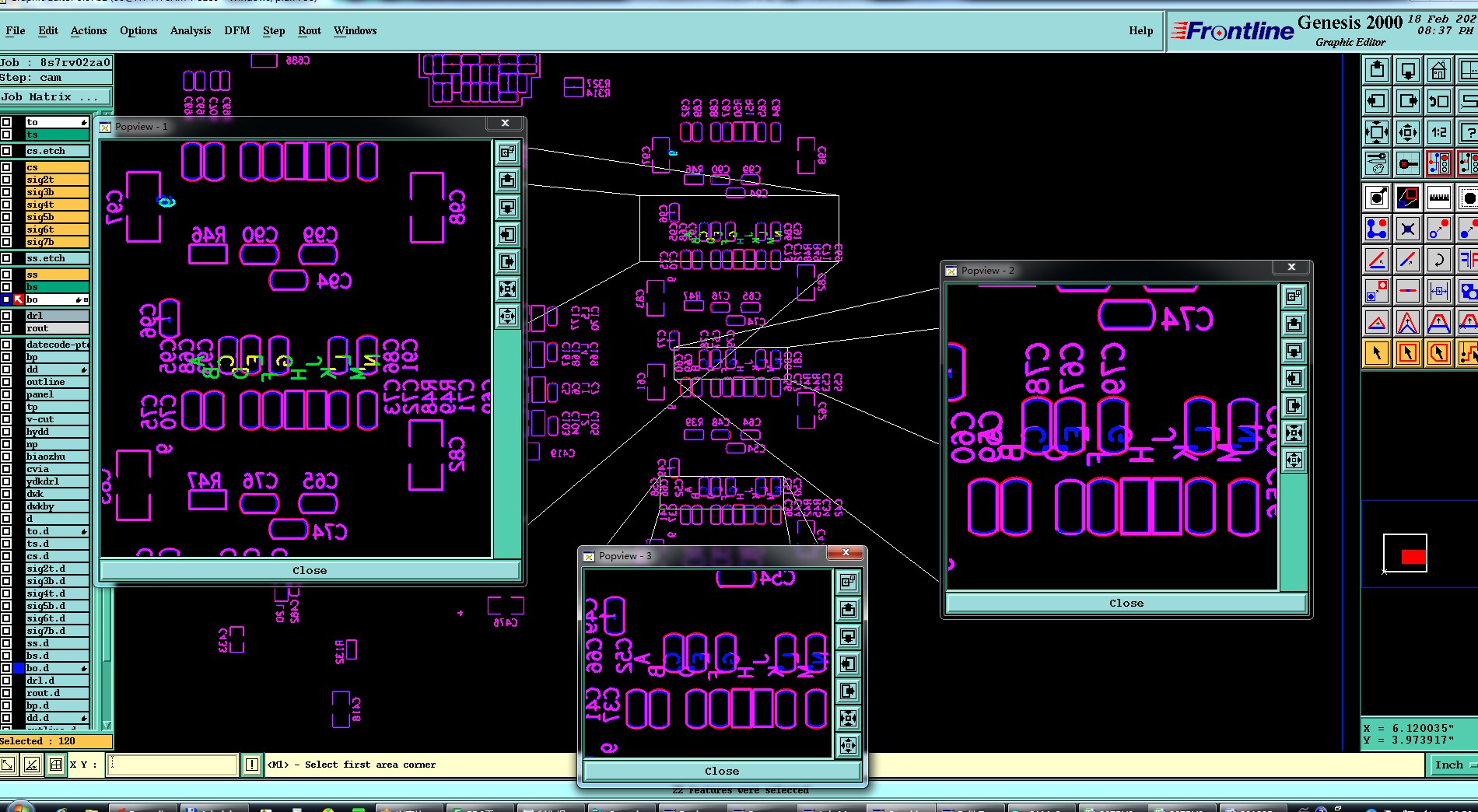The width and height of the screenshot is (1478, 812).
Task: Click Close button in Popview - 2
Action: pos(1126,603)
